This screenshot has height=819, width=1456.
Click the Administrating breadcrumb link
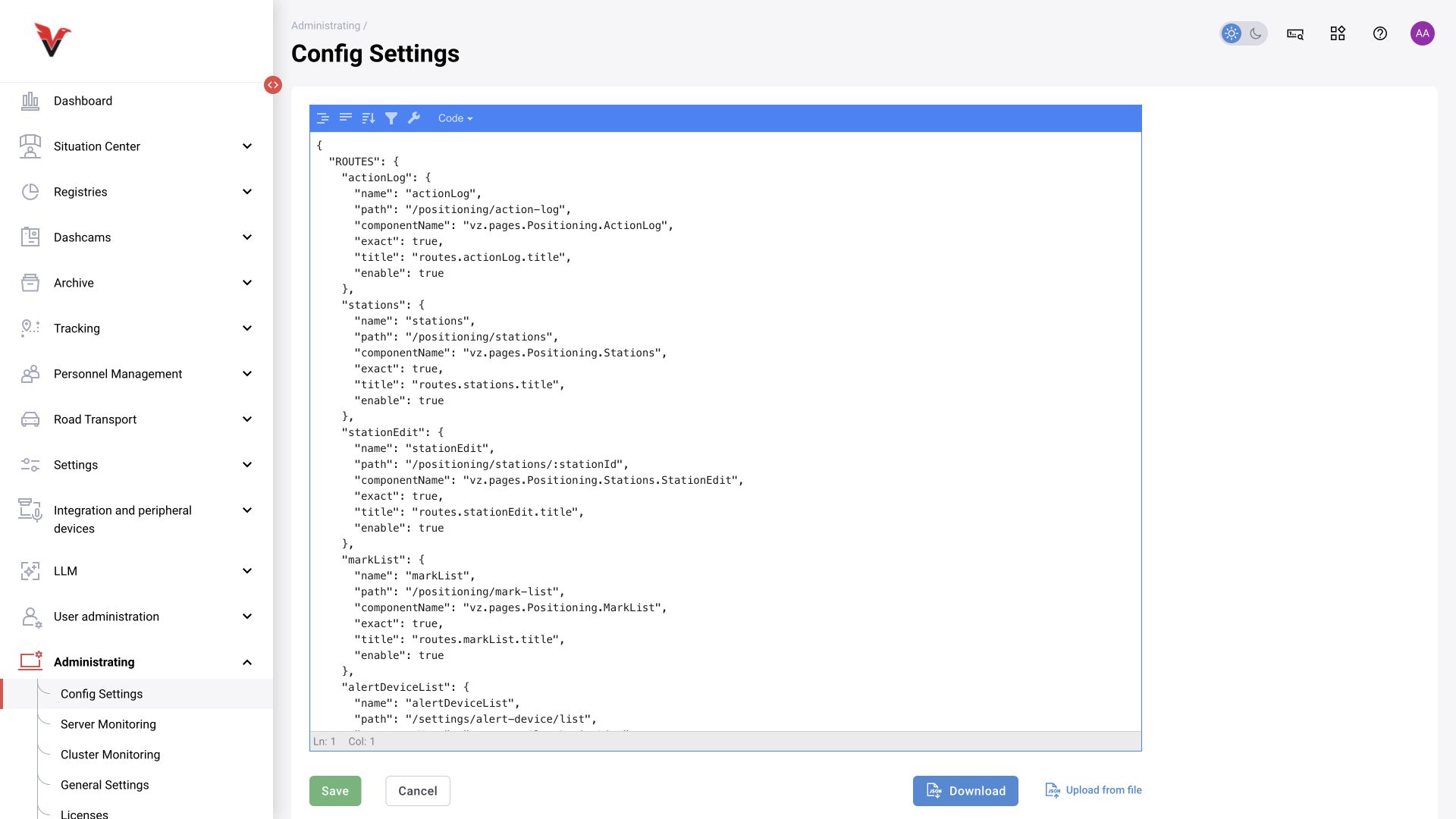click(x=326, y=26)
